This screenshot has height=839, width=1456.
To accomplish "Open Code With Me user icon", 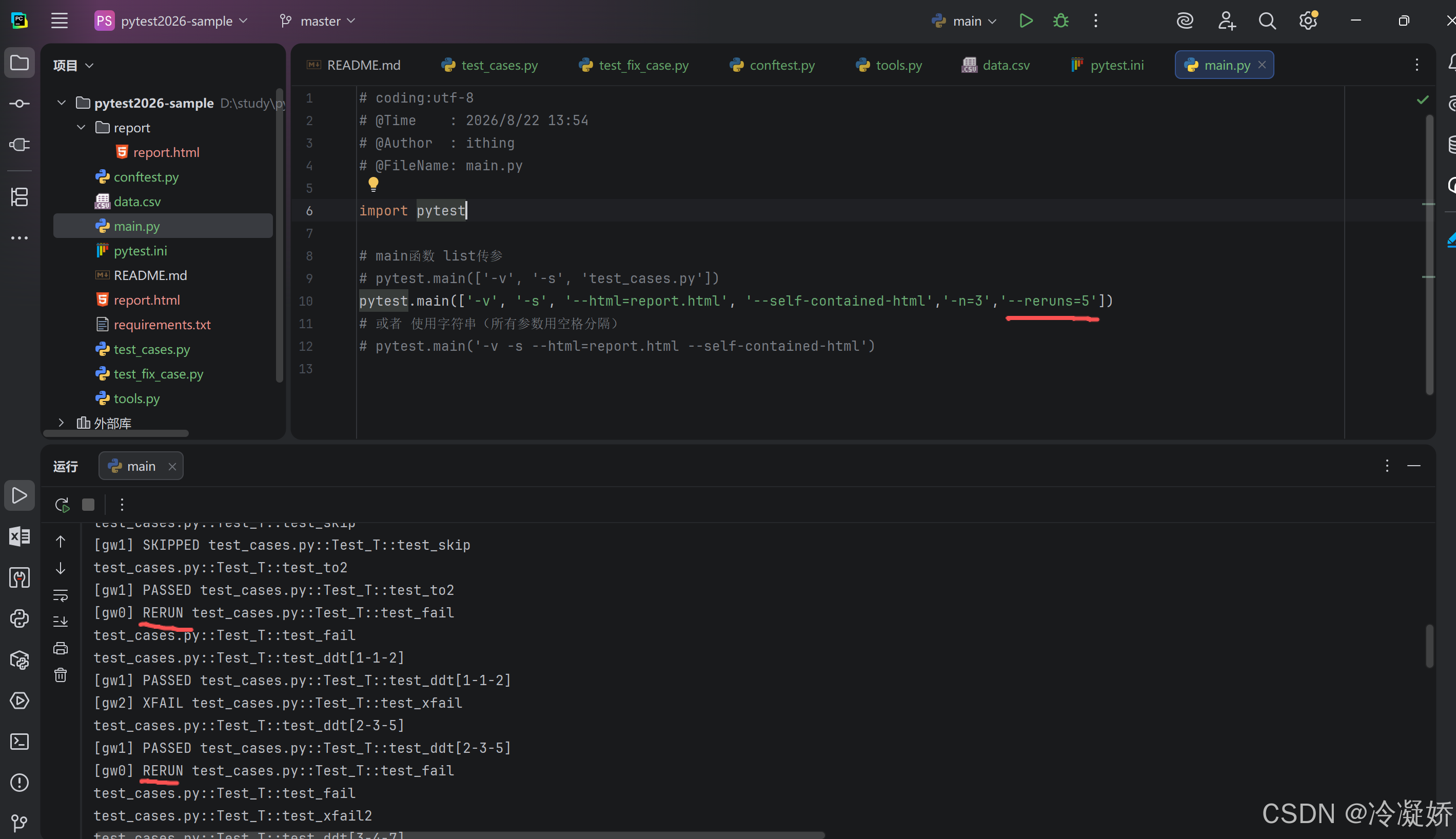I will coord(1227,21).
